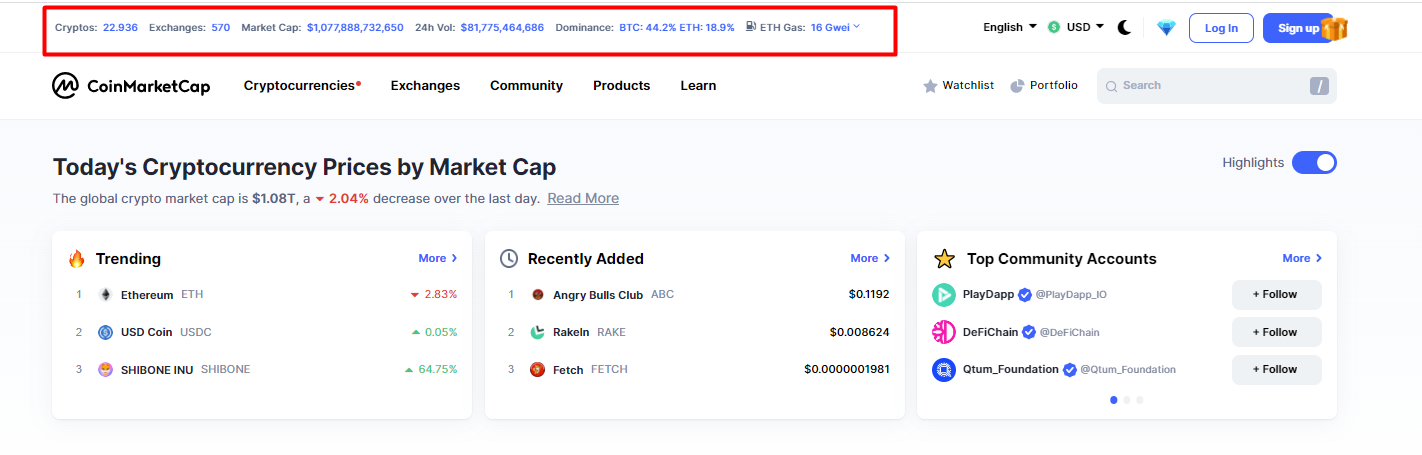Click the Cryptos count 22.936
The image size is (1422, 455).
(120, 27)
